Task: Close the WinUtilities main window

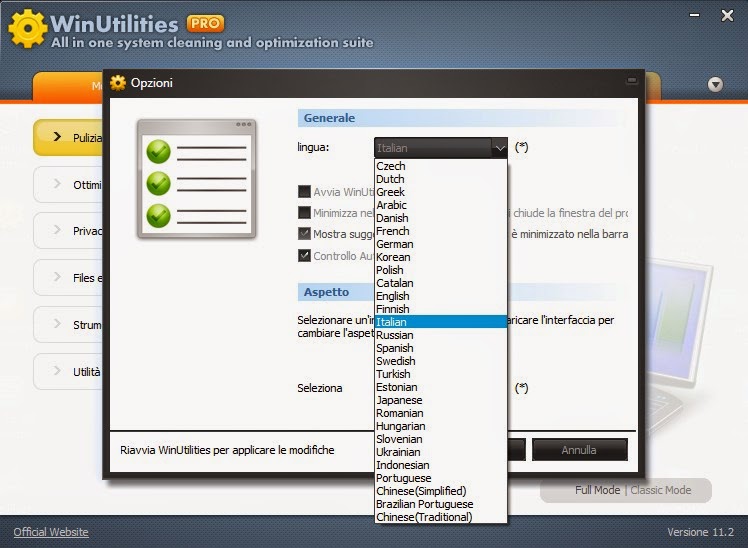Action: 727,16
